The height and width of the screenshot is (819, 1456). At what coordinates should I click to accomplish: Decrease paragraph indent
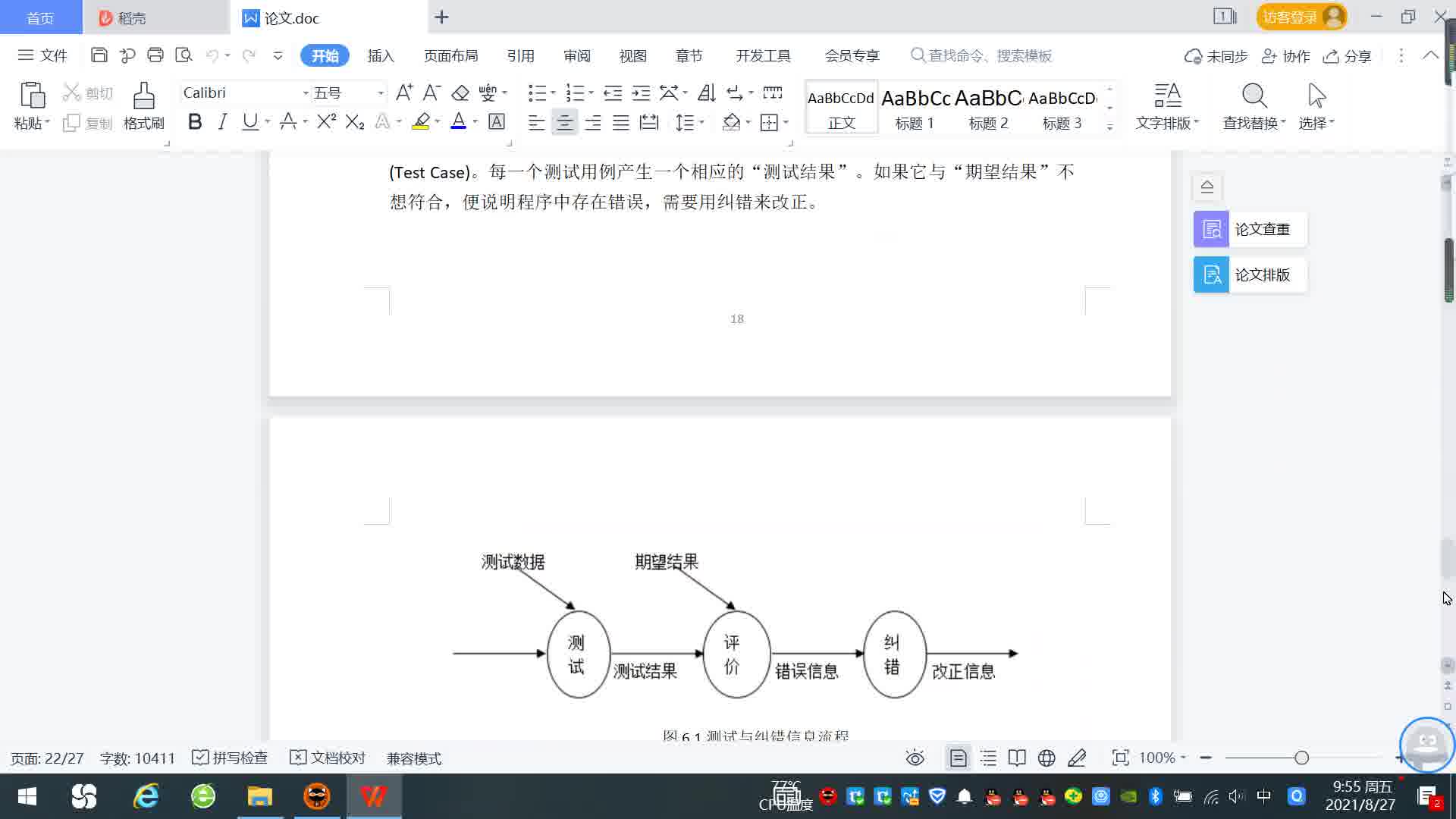pyautogui.click(x=613, y=93)
